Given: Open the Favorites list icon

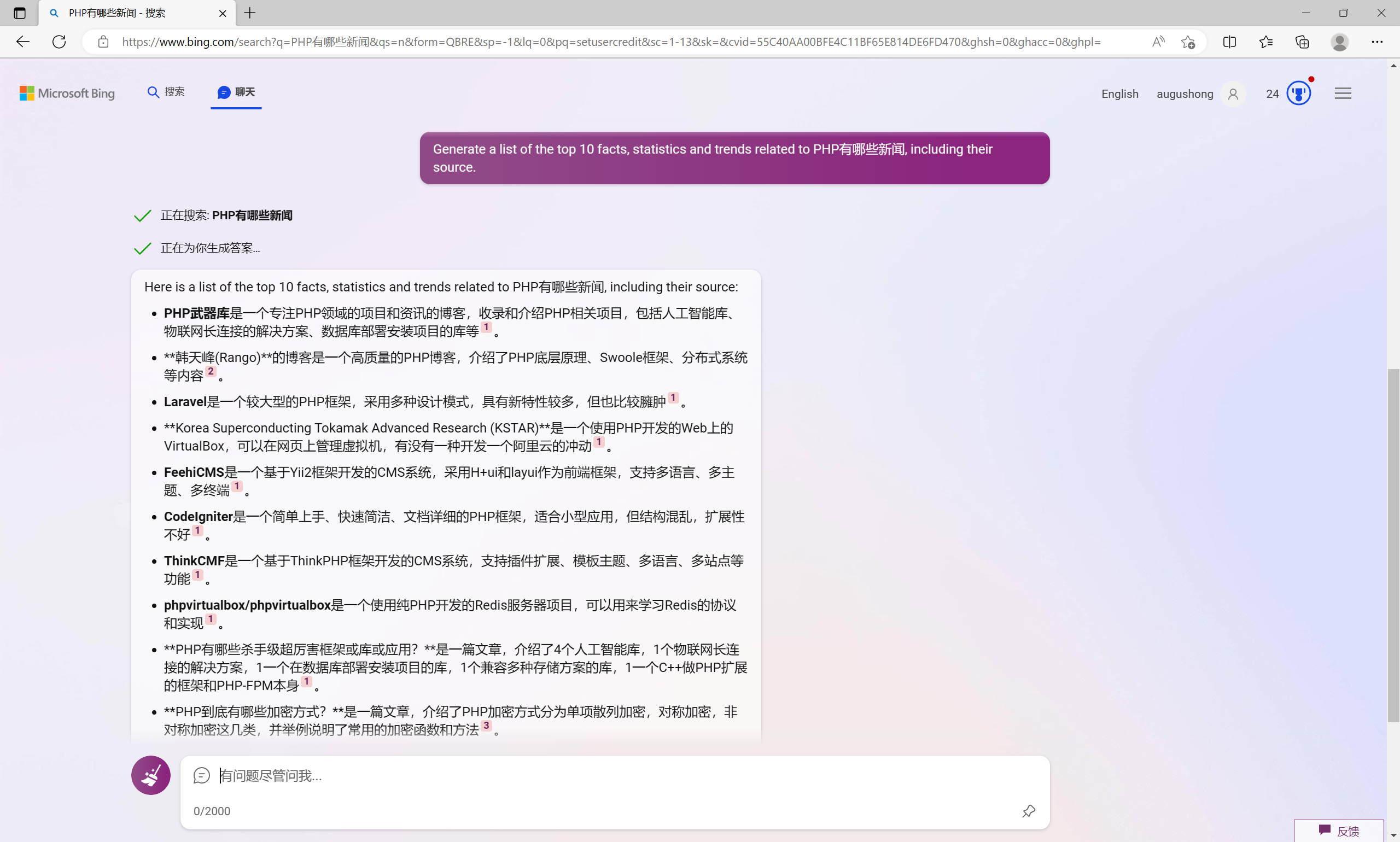Looking at the screenshot, I should point(1265,42).
